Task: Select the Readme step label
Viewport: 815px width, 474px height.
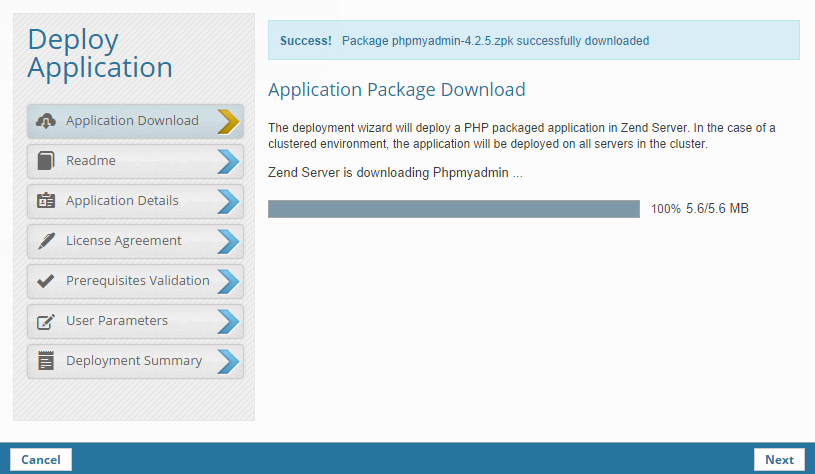Action: pos(91,161)
